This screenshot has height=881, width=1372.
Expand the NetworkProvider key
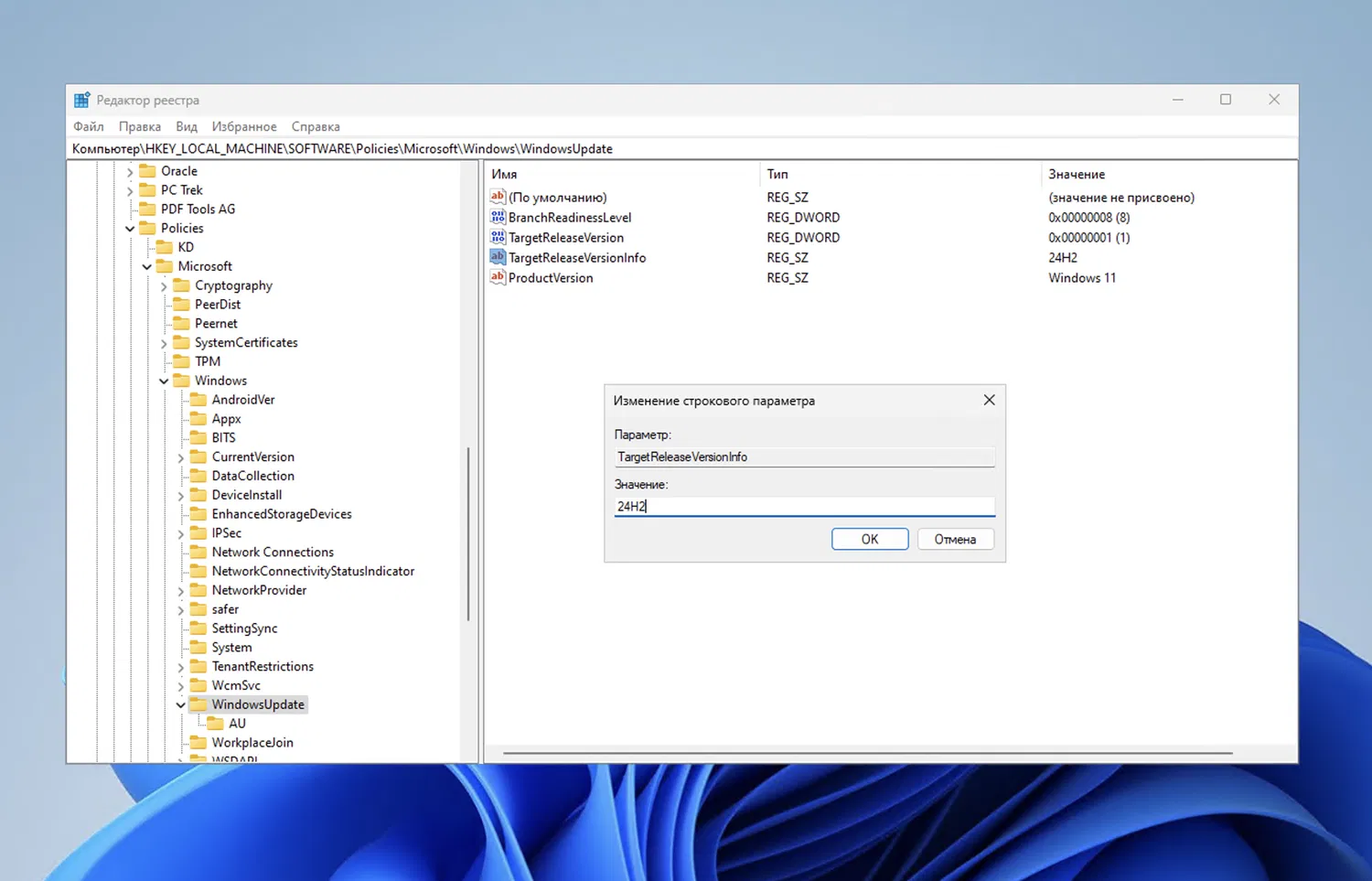pos(181,591)
